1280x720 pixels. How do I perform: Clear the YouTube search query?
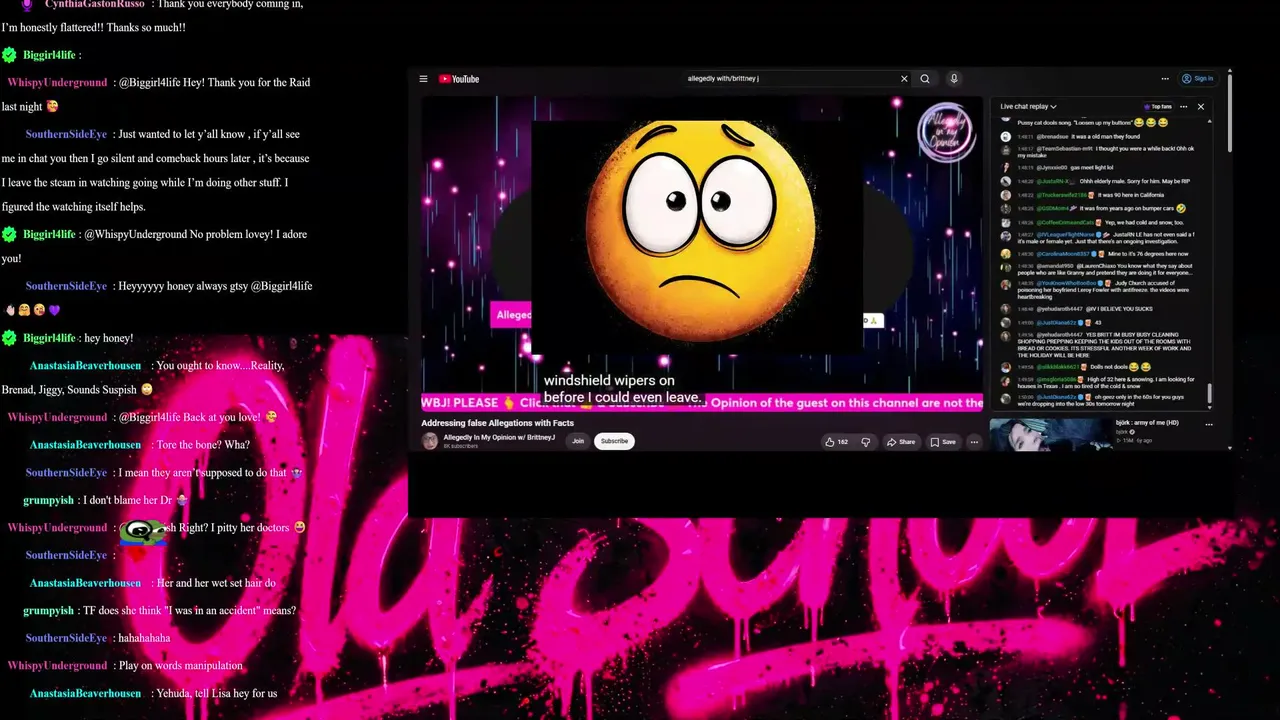904,79
